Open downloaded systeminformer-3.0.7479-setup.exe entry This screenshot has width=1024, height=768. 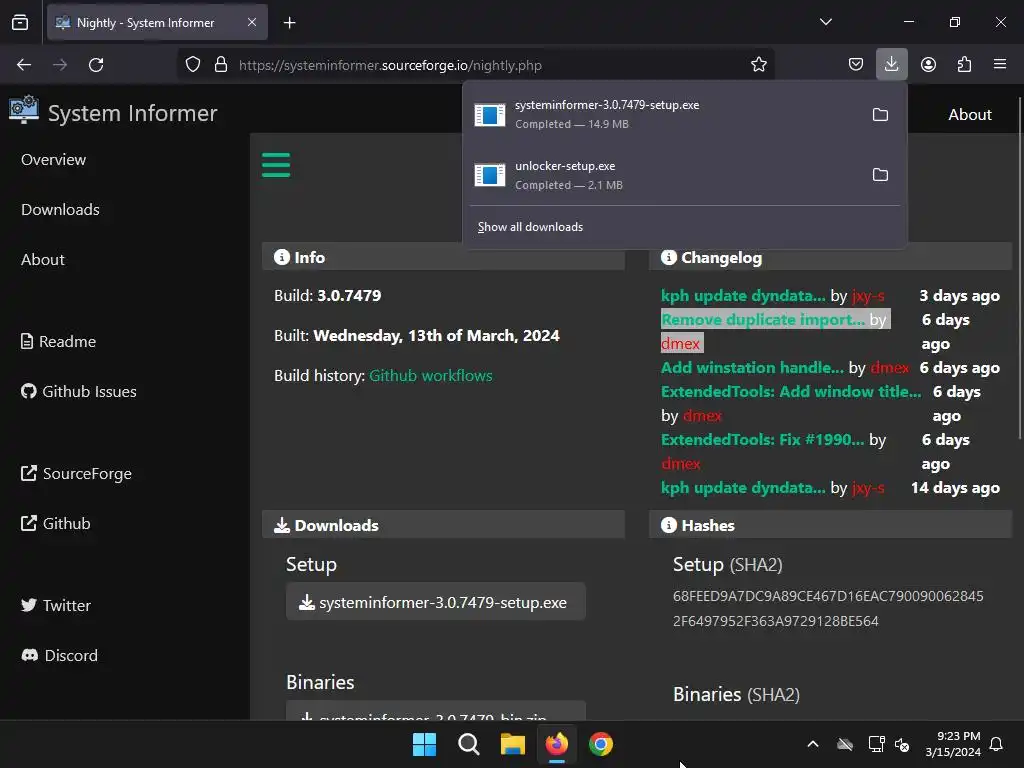click(x=663, y=114)
